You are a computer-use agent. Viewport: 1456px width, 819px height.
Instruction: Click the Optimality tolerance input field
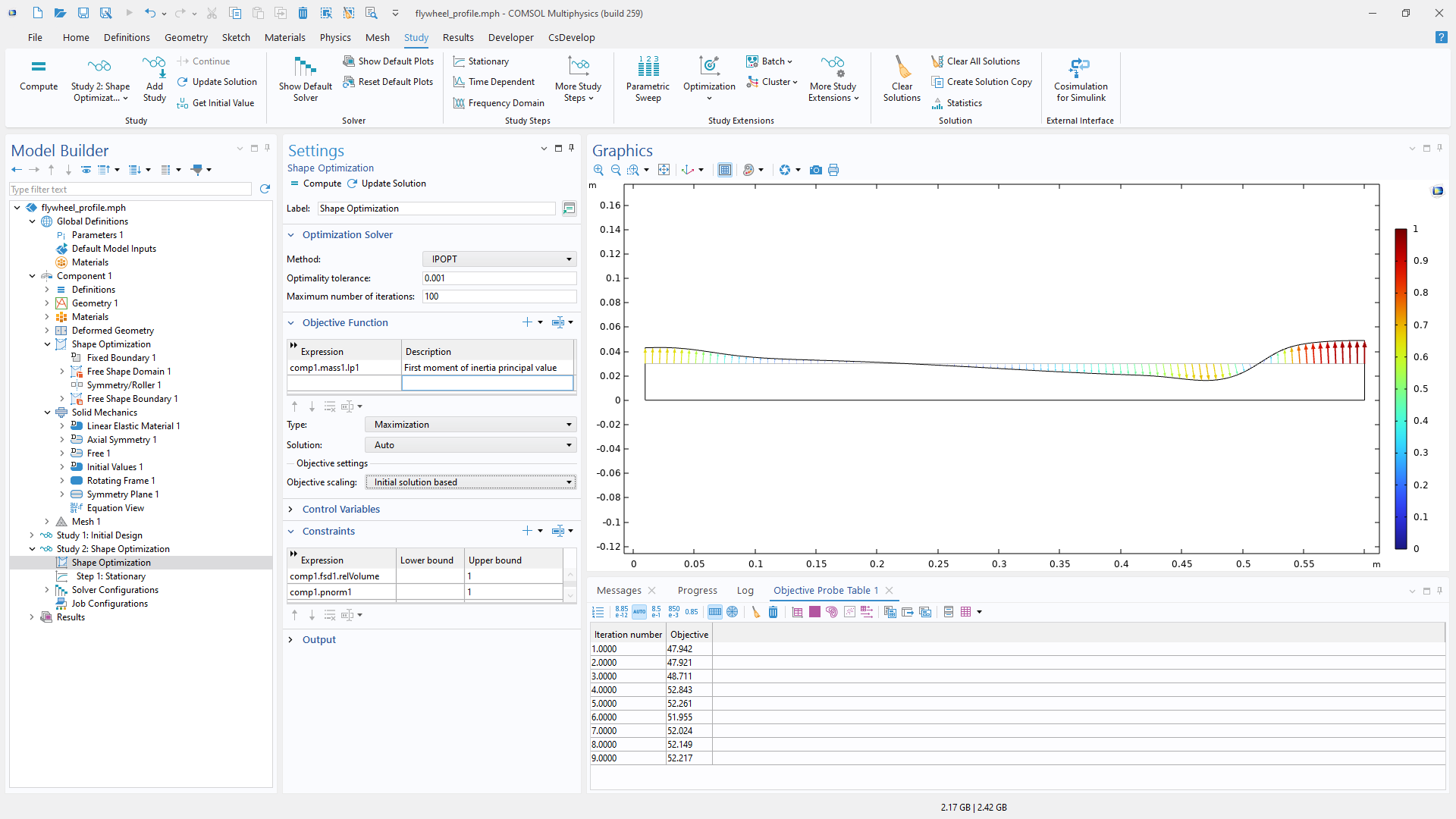click(499, 278)
